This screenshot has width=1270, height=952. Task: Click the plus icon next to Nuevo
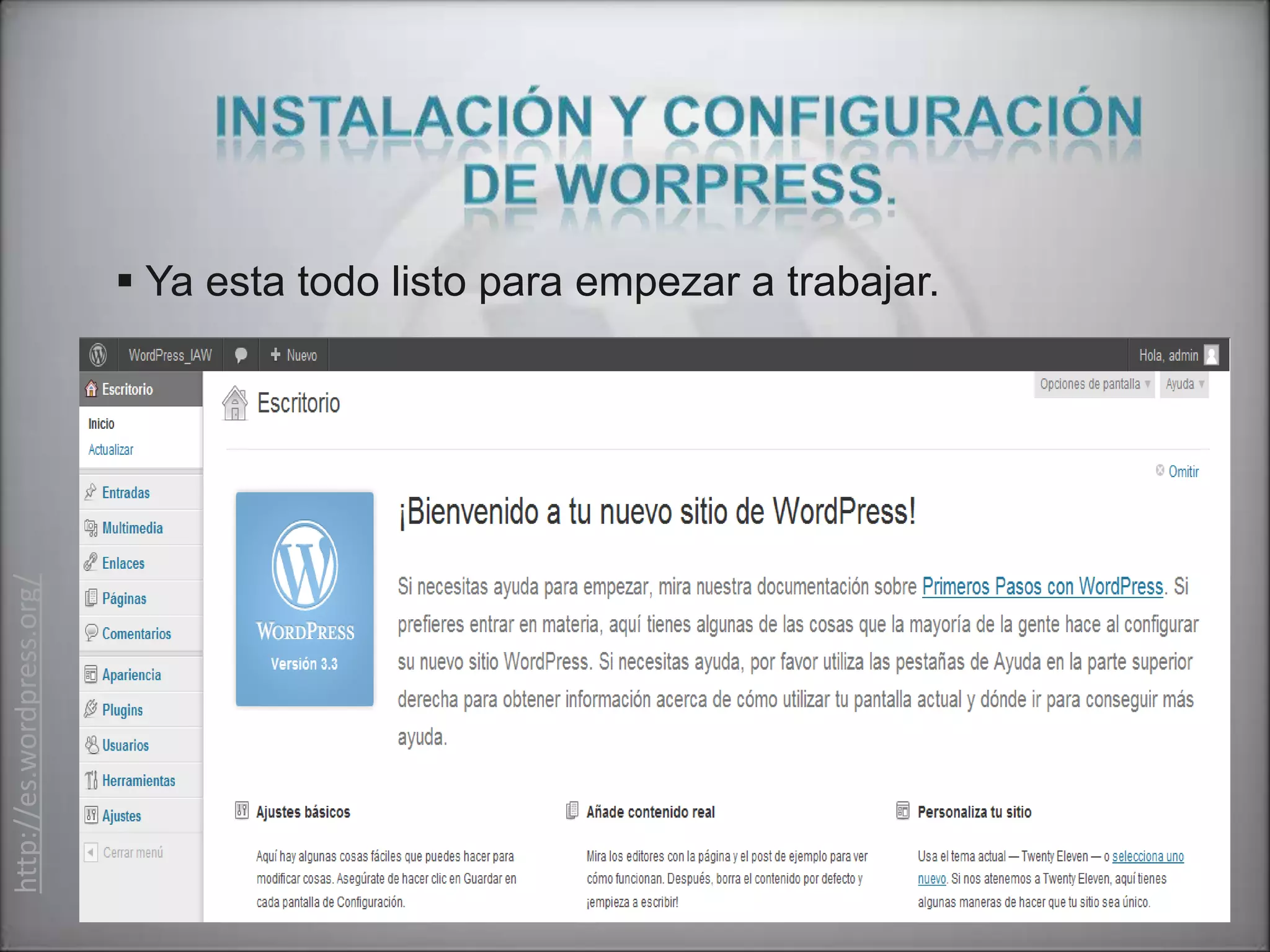[275, 355]
